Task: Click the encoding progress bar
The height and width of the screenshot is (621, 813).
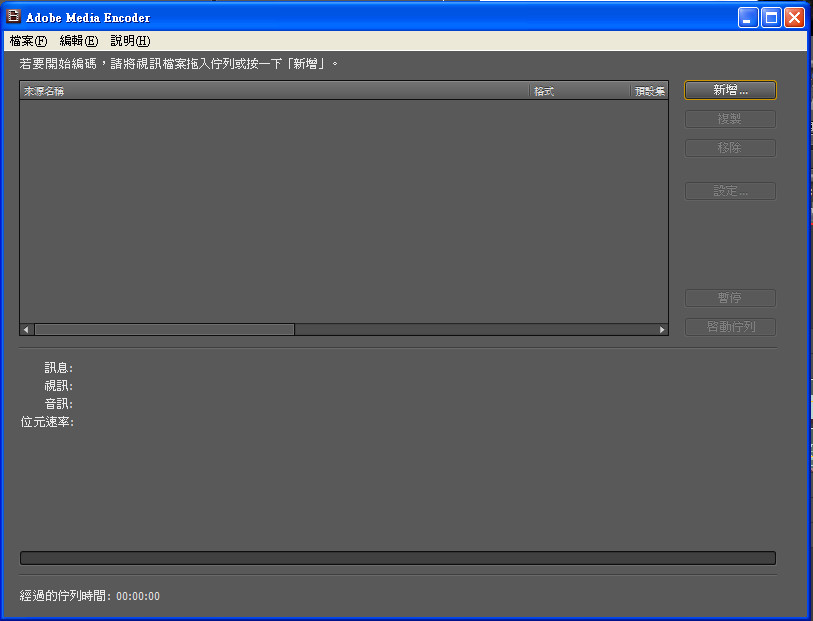Action: click(x=398, y=558)
